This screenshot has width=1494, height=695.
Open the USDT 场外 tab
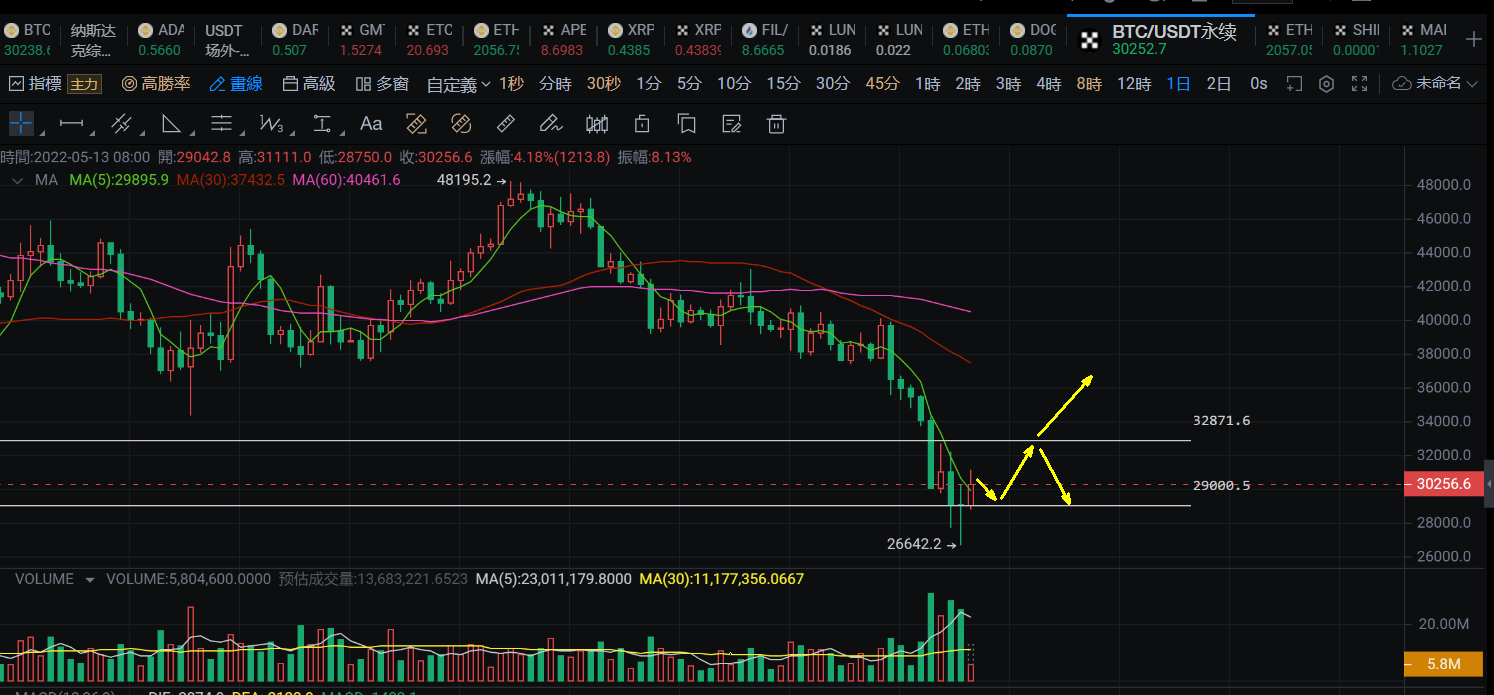coord(227,40)
